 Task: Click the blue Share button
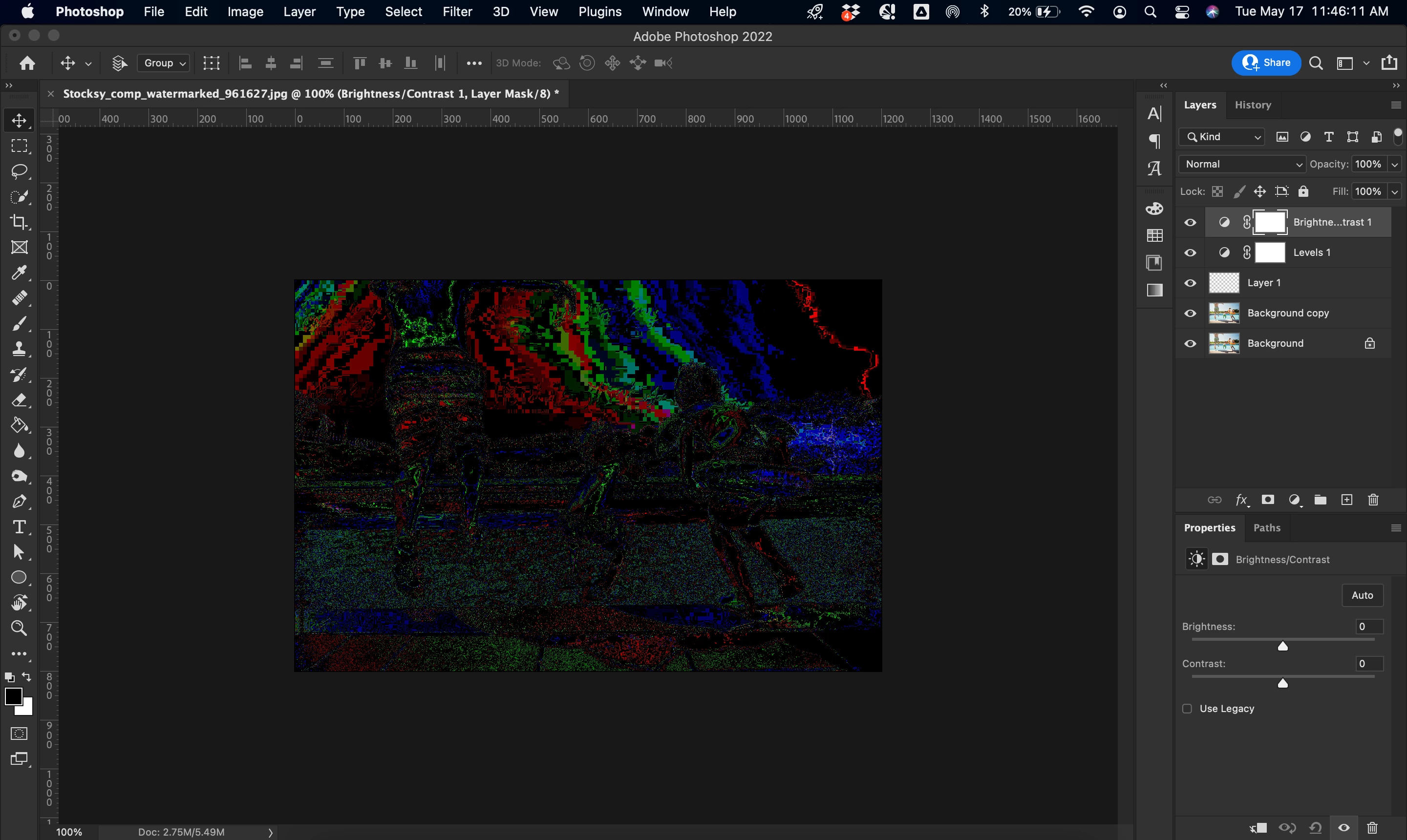coord(1266,63)
